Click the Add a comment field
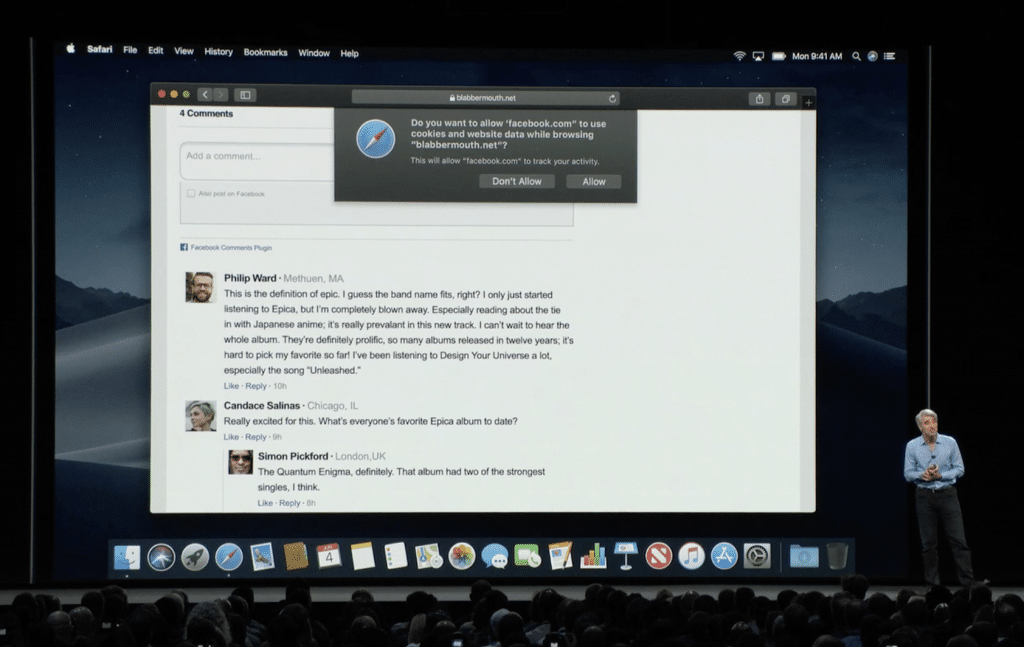Screen dimensions: 1024x647 [257, 161]
